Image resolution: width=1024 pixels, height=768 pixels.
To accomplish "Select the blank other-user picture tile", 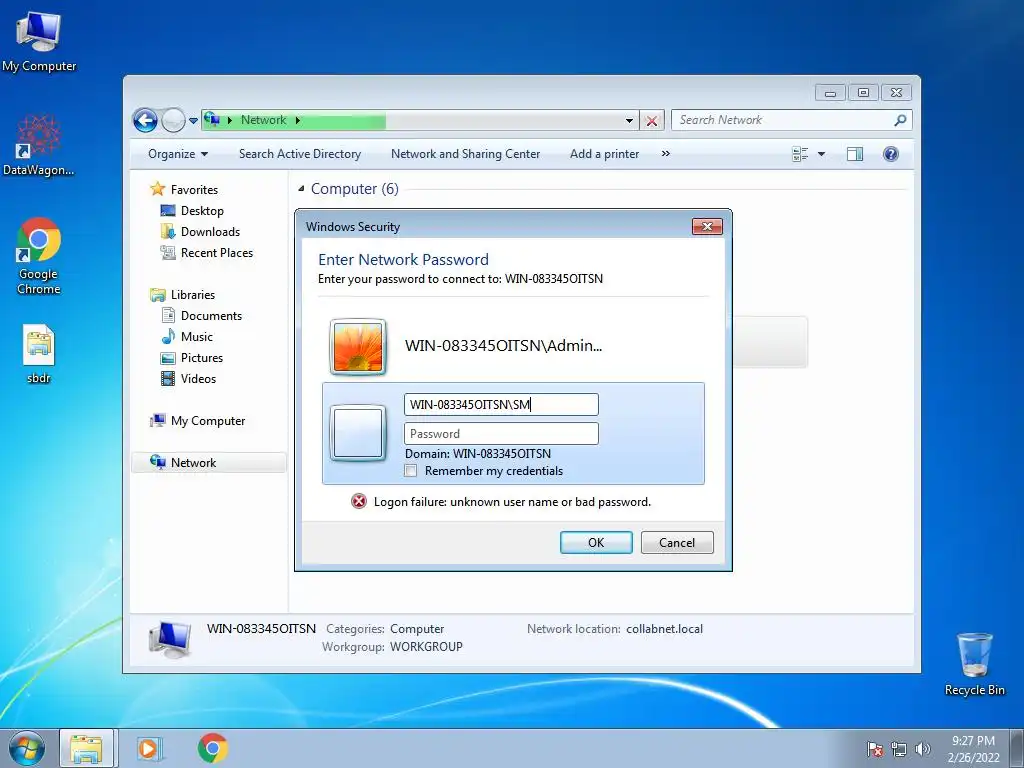I will 358,433.
